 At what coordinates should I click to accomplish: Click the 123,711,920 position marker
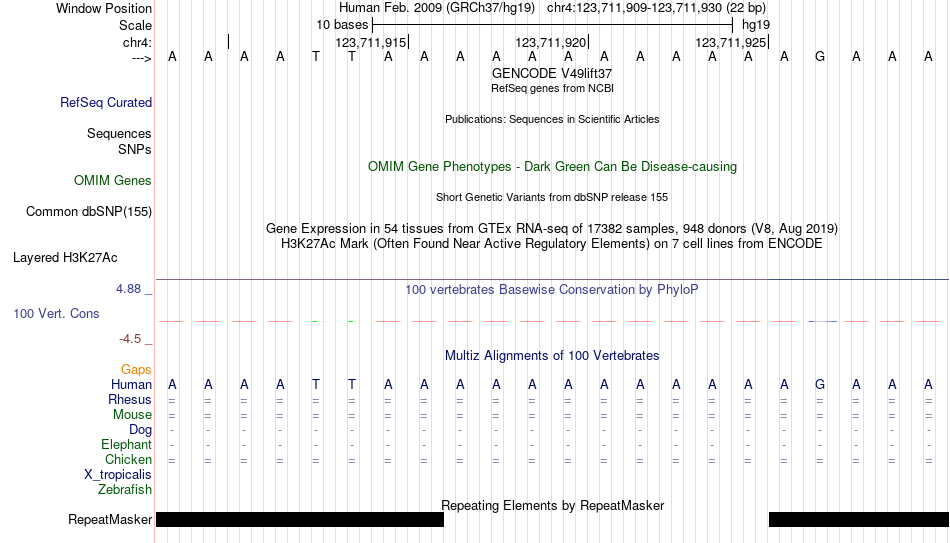551,43
